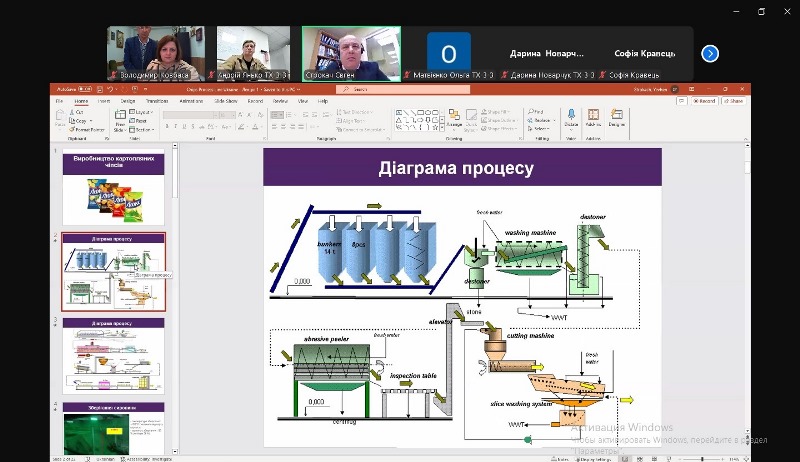Click the text highlight color button
The image size is (800, 462).
pos(241,126)
